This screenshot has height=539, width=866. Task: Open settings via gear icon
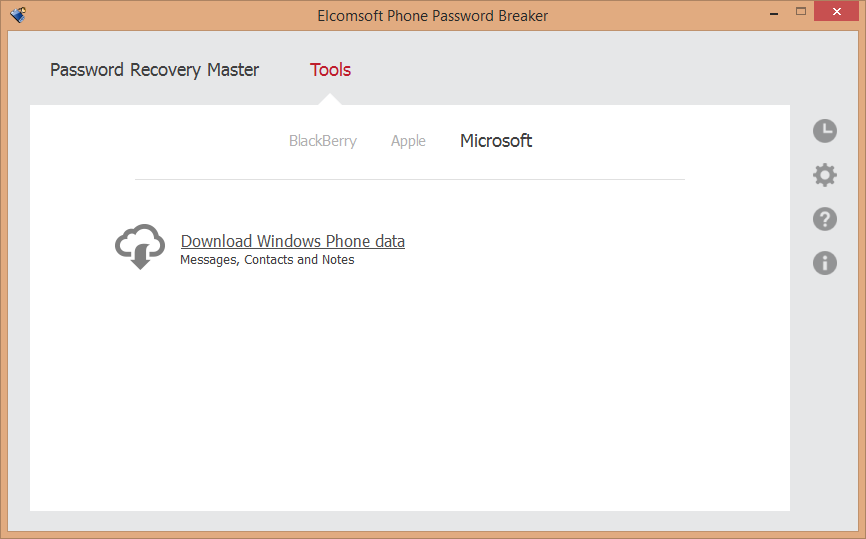tap(825, 175)
